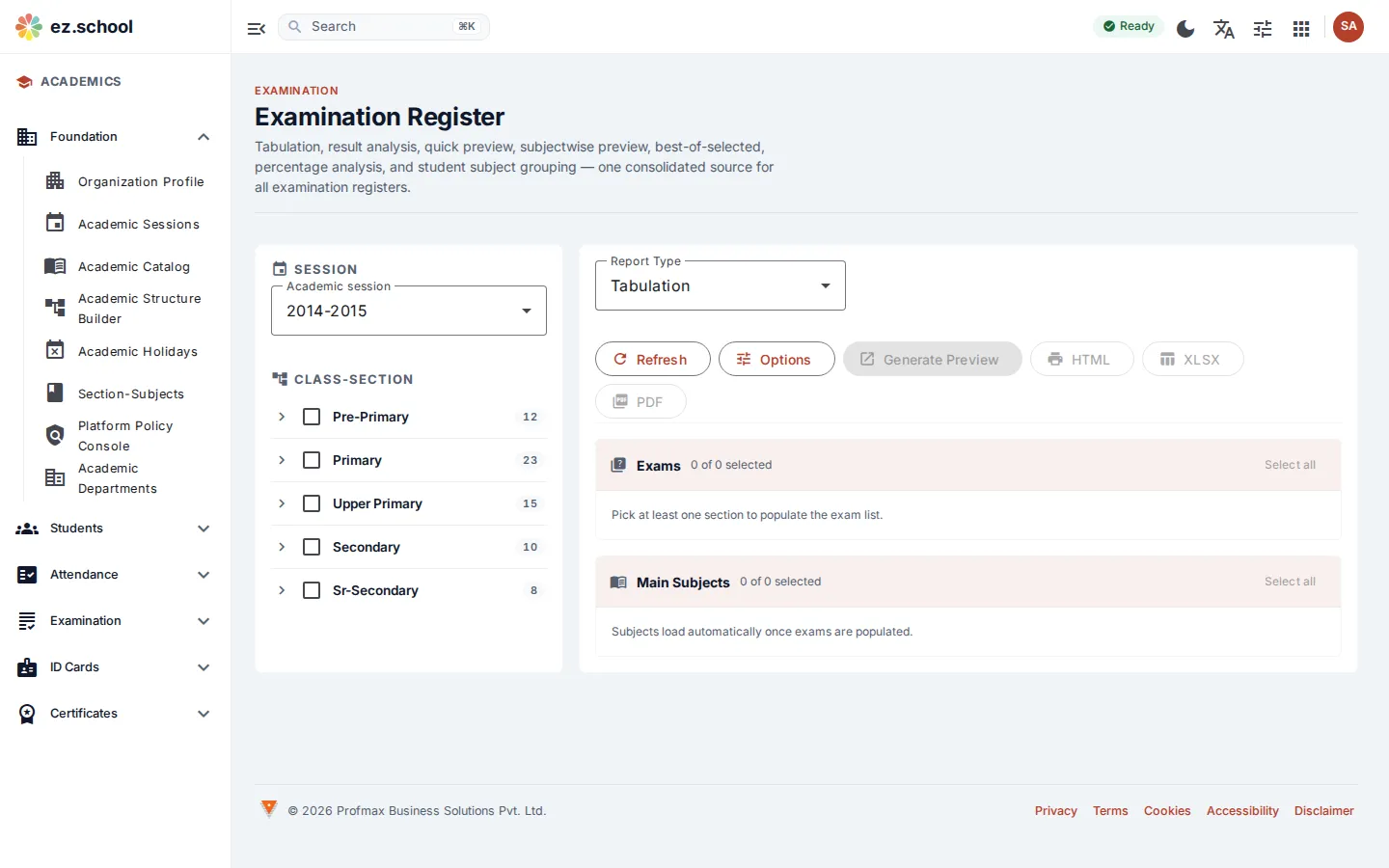Screen dimensions: 1389x868
Task: Click the HTML export button
Action: click(1081, 359)
